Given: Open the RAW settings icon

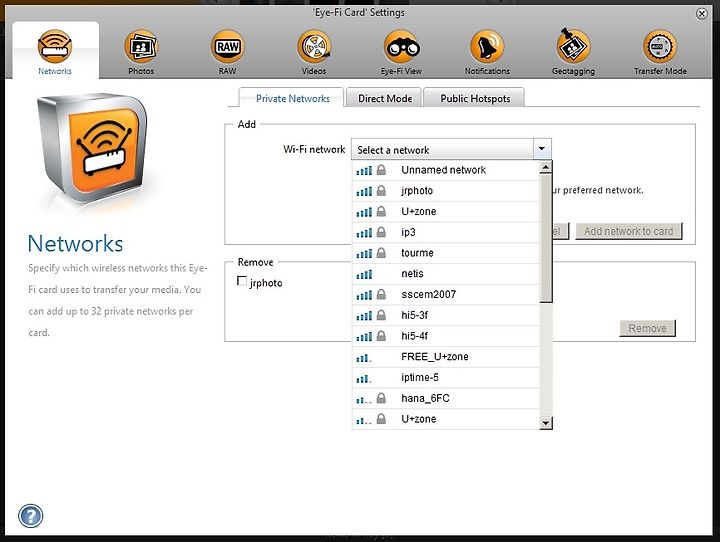Looking at the screenshot, I should coord(227,46).
